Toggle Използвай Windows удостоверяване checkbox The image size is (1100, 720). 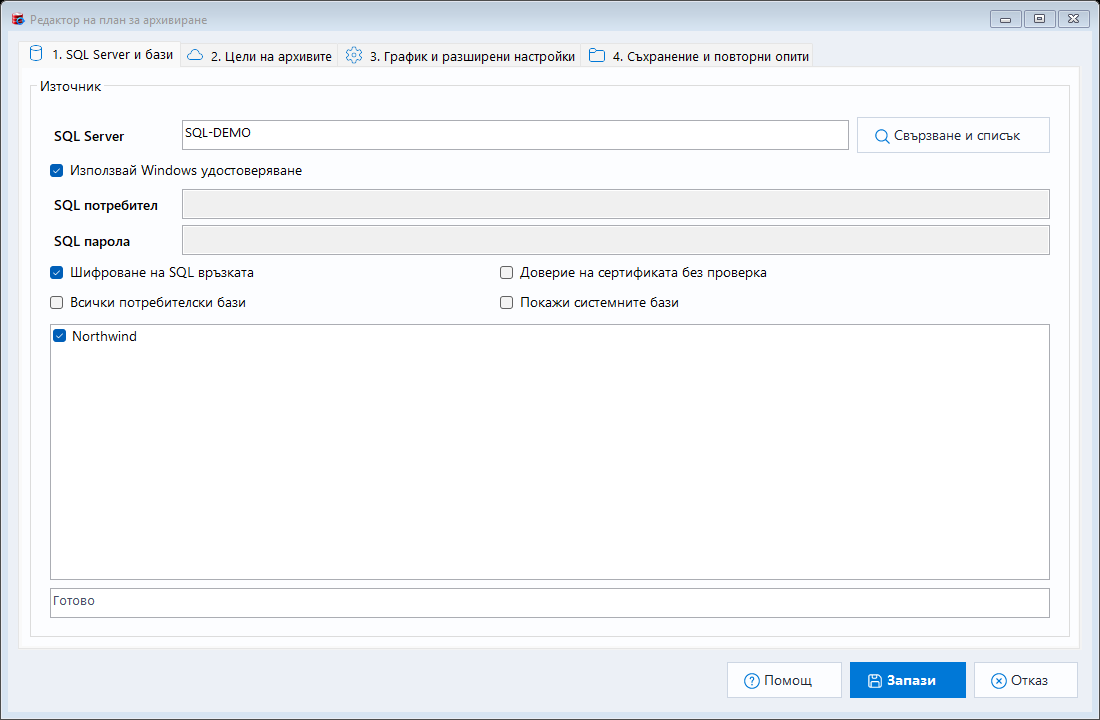57,171
